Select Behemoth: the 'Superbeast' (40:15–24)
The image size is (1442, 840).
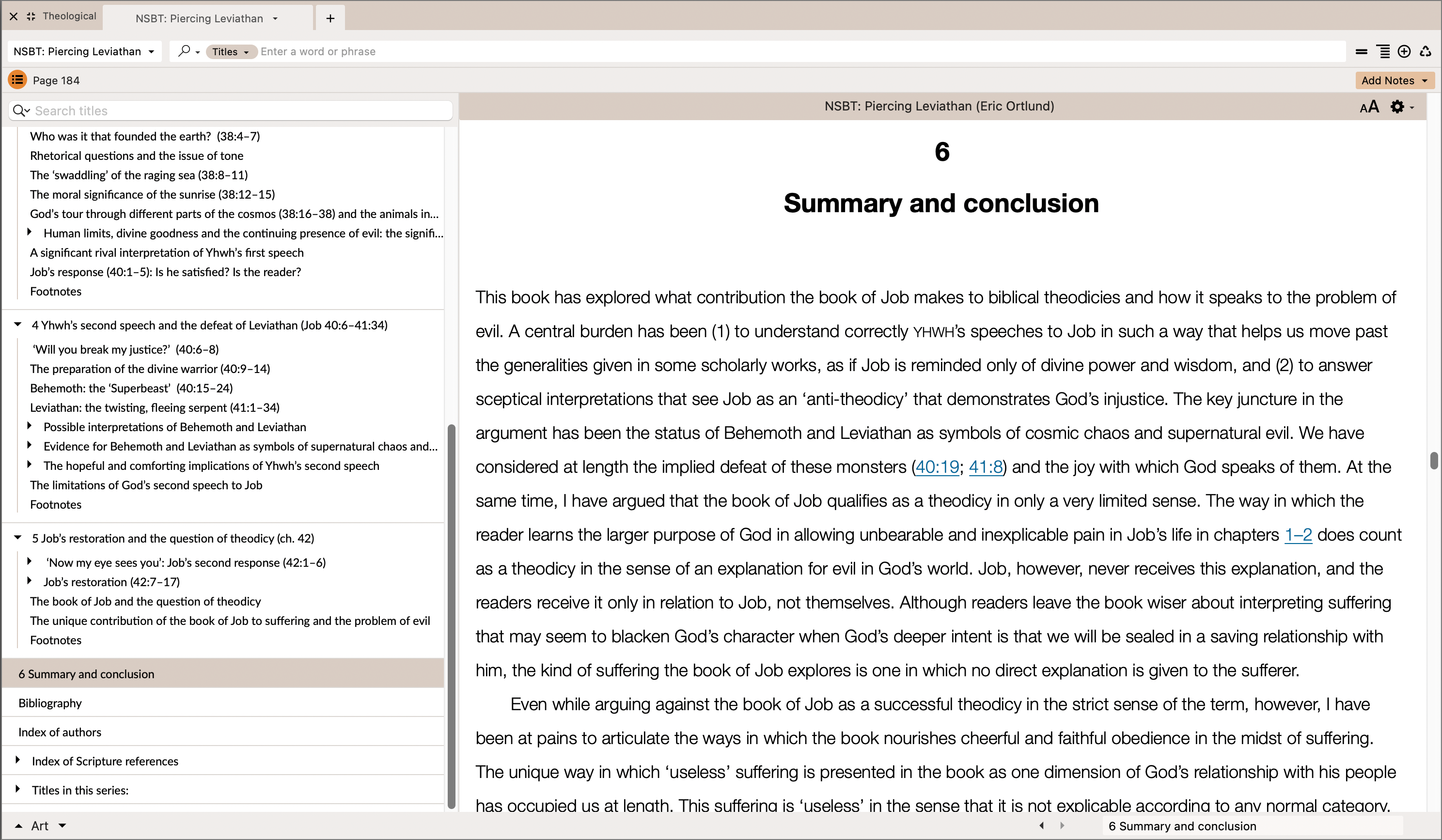pyautogui.click(x=132, y=388)
